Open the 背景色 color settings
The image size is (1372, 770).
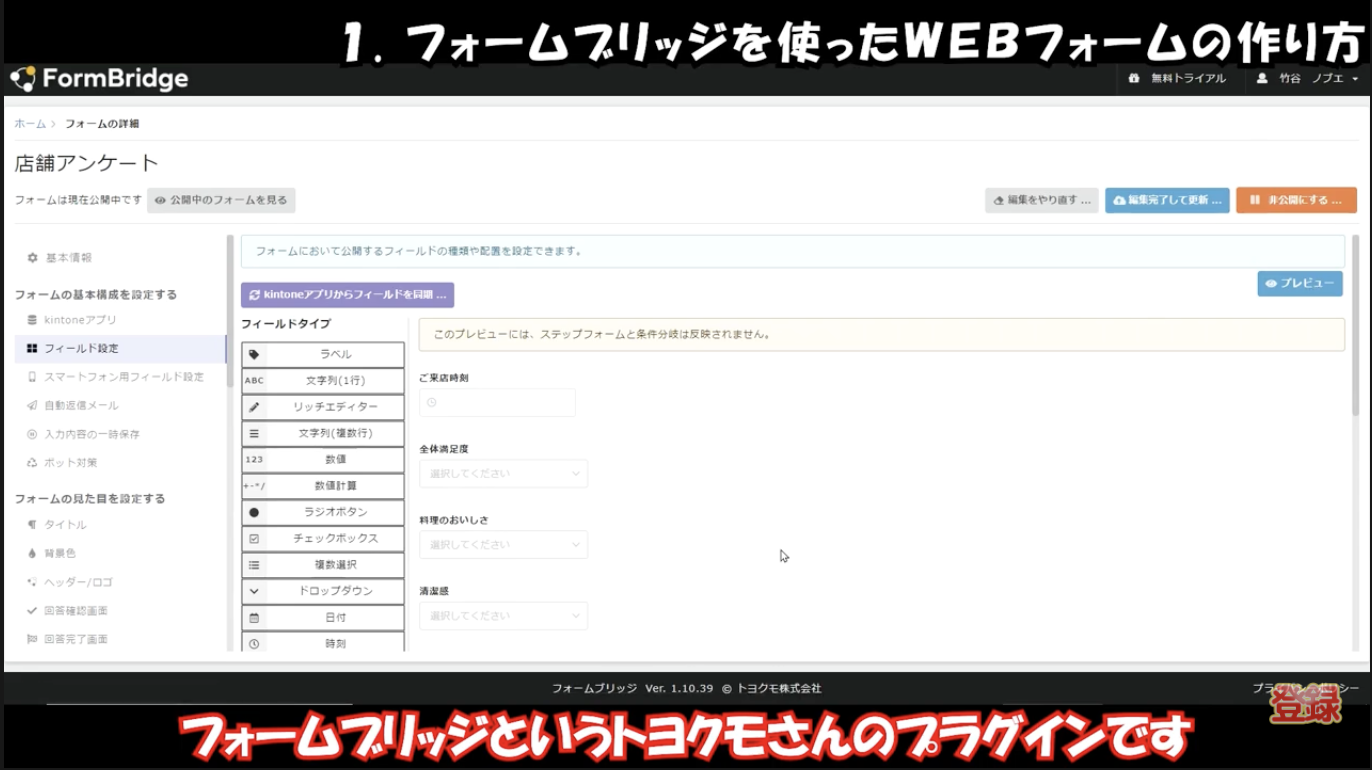(x=61, y=552)
